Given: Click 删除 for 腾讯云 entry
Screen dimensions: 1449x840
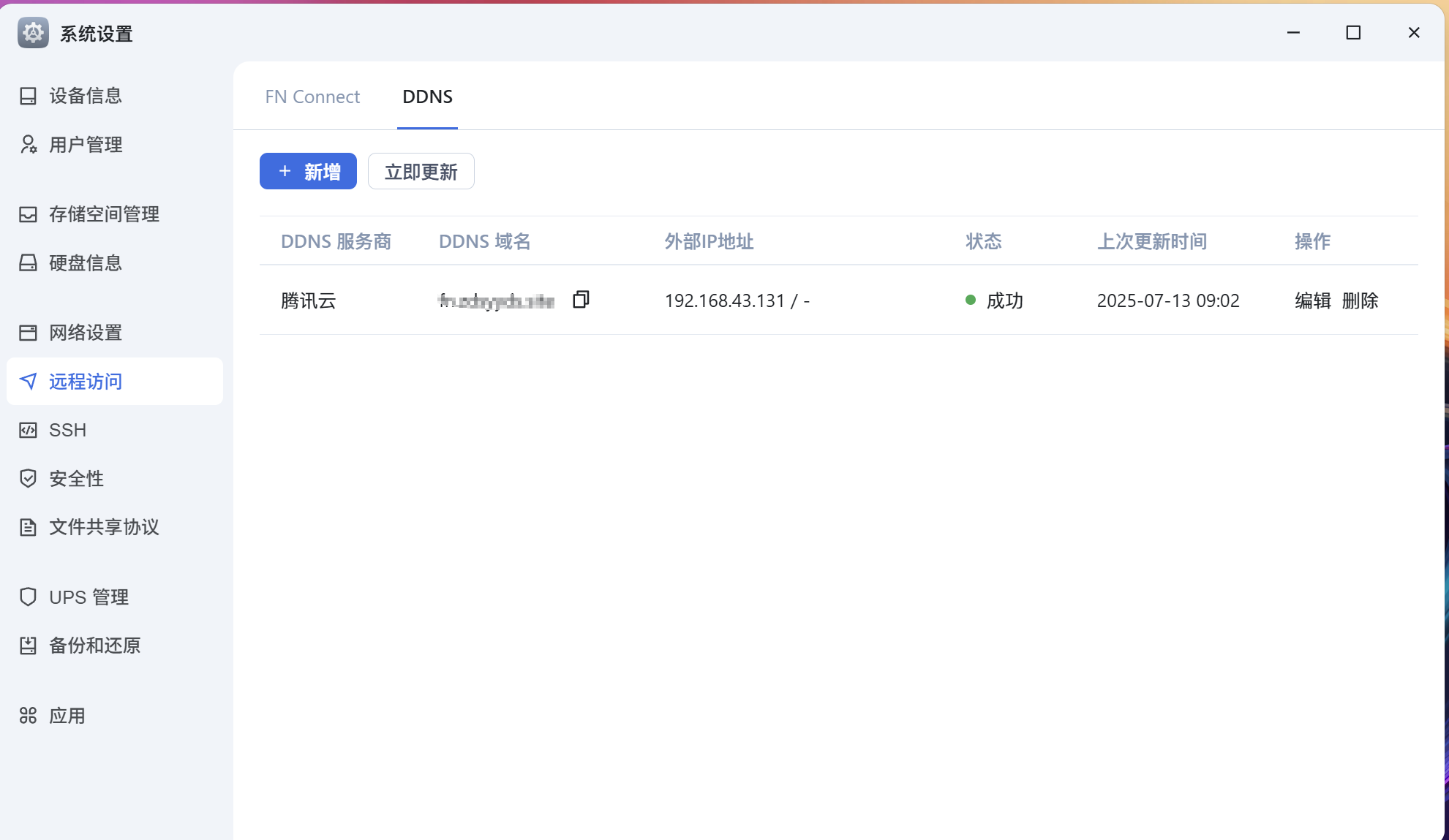Looking at the screenshot, I should [x=1360, y=300].
